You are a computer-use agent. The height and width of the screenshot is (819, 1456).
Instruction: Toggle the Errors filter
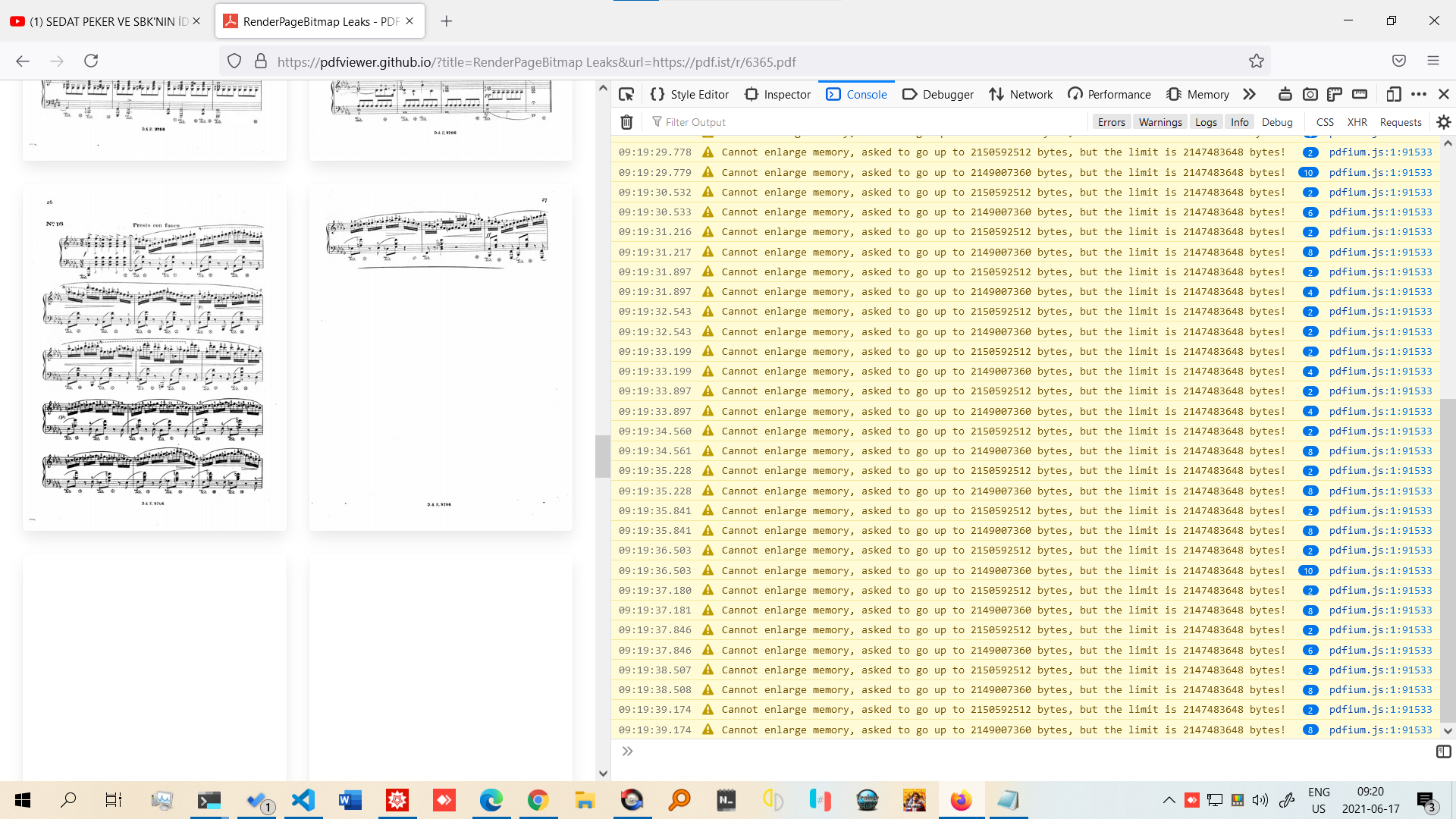1111,122
